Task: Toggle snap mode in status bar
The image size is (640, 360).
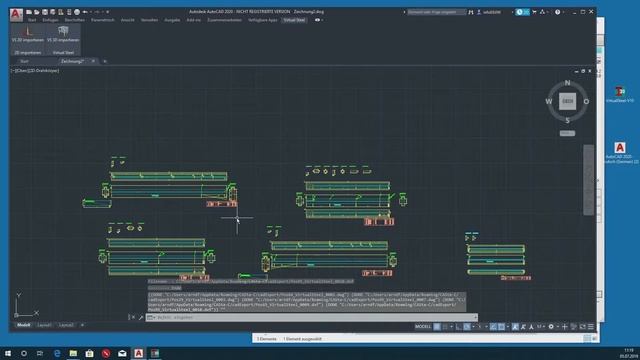Action: 445,327
